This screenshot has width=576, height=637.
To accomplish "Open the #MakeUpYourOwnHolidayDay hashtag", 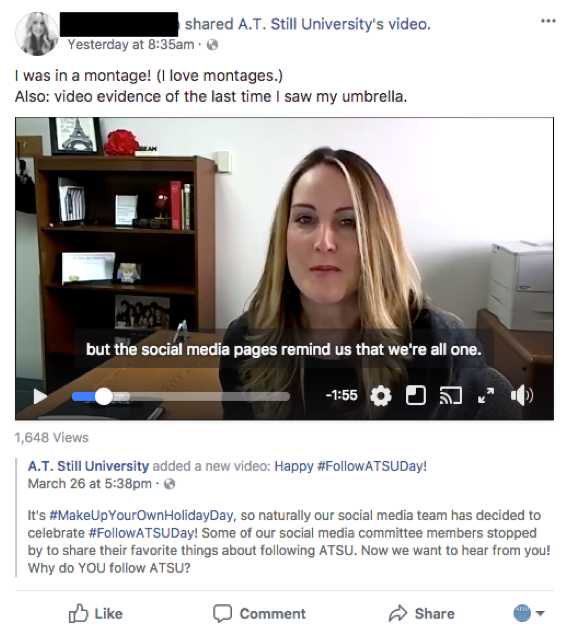I will click(x=141, y=515).
